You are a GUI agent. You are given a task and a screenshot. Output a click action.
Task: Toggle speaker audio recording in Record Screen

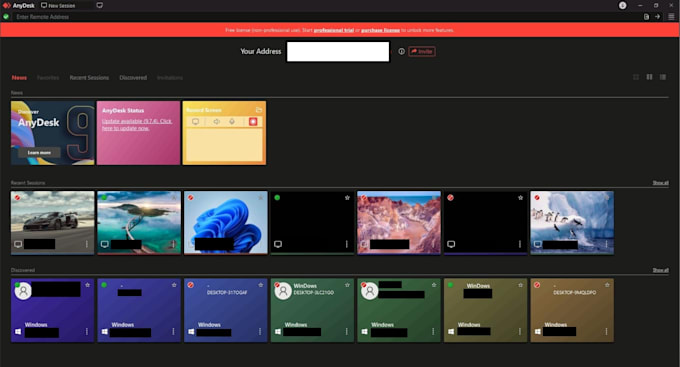tap(216, 122)
